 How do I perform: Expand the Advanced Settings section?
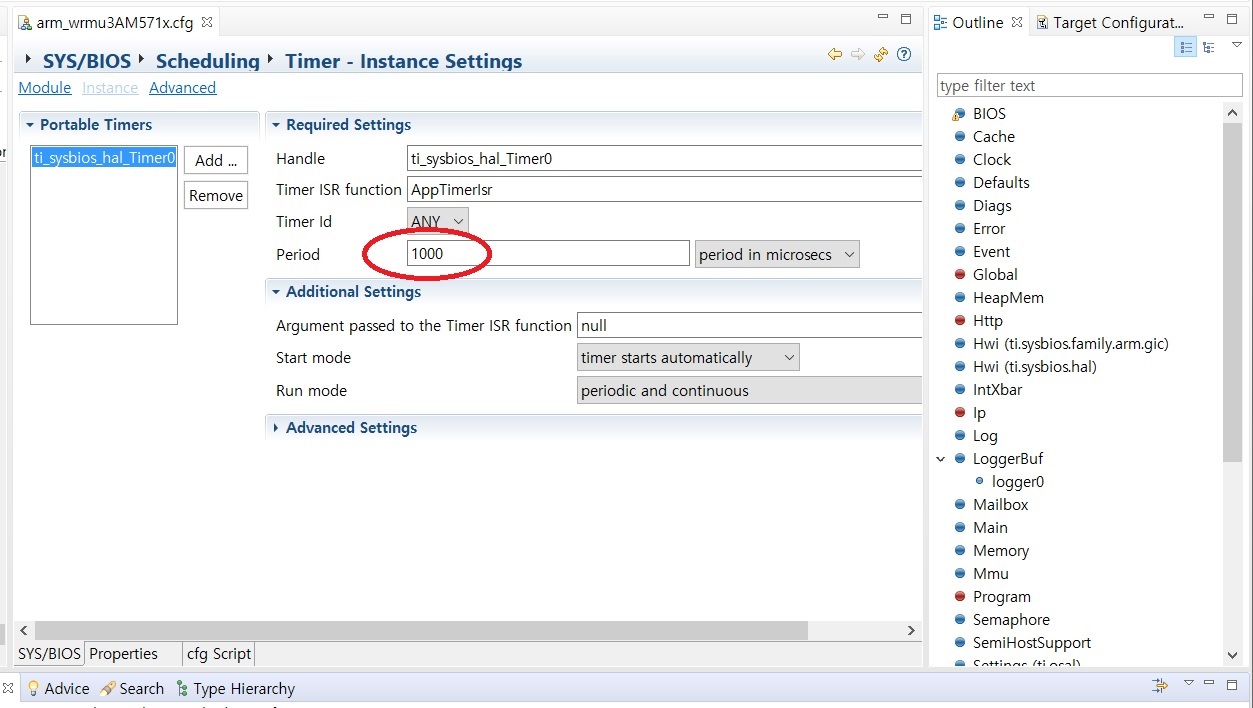coord(276,428)
